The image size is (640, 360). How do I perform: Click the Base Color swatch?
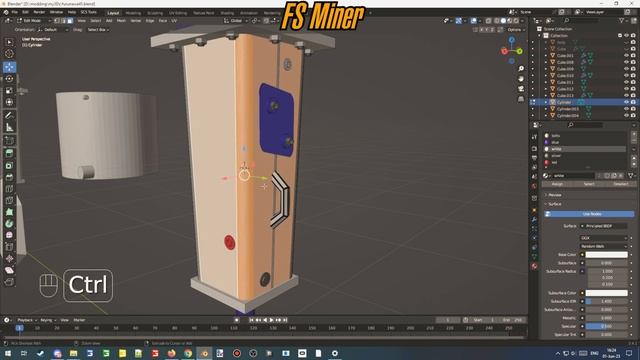tap(607, 255)
